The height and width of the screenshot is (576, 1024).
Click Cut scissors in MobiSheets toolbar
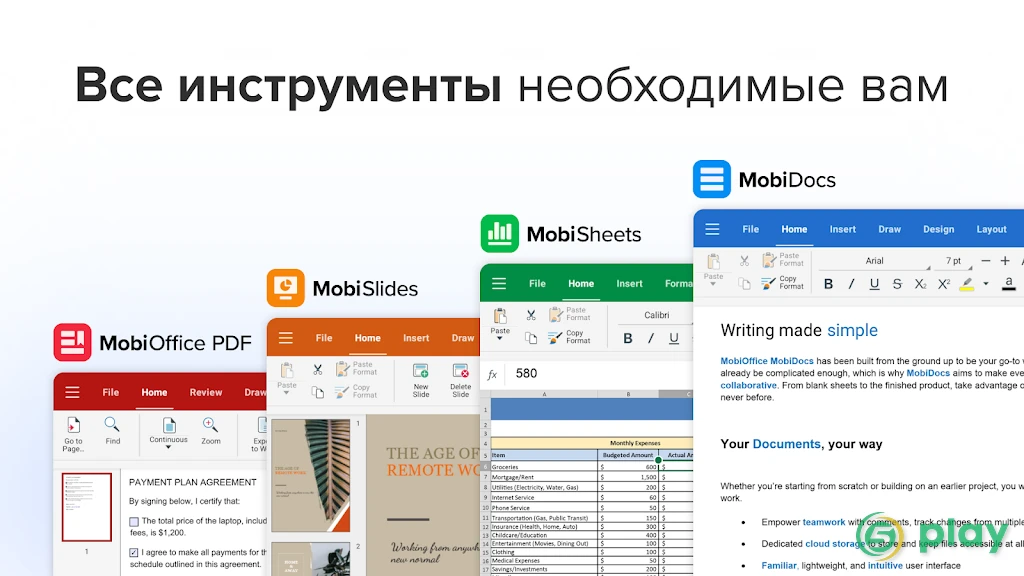[531, 315]
